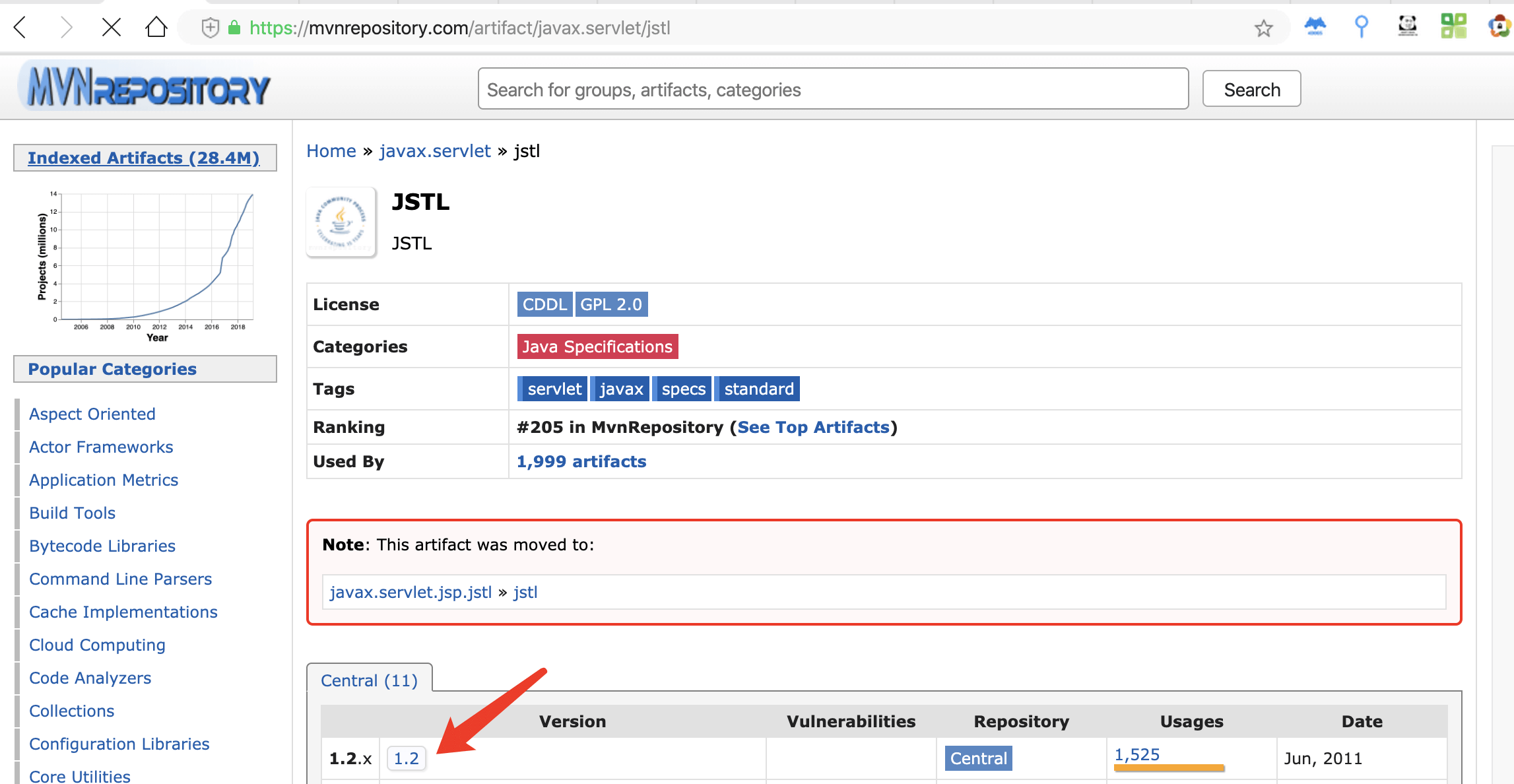This screenshot has height=784, width=1514.
Task: Open the GPL 2.0 license tag
Action: click(611, 304)
